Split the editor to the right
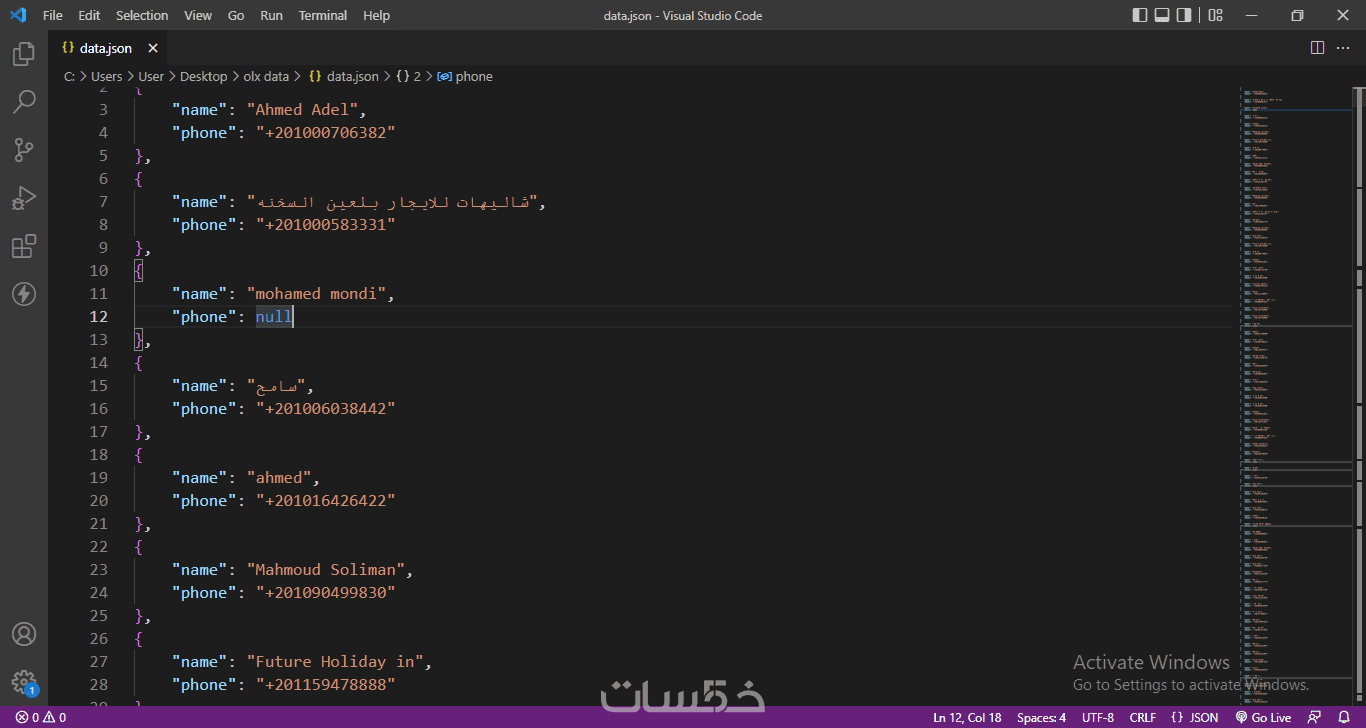The image size is (1366, 728). (x=1317, y=48)
